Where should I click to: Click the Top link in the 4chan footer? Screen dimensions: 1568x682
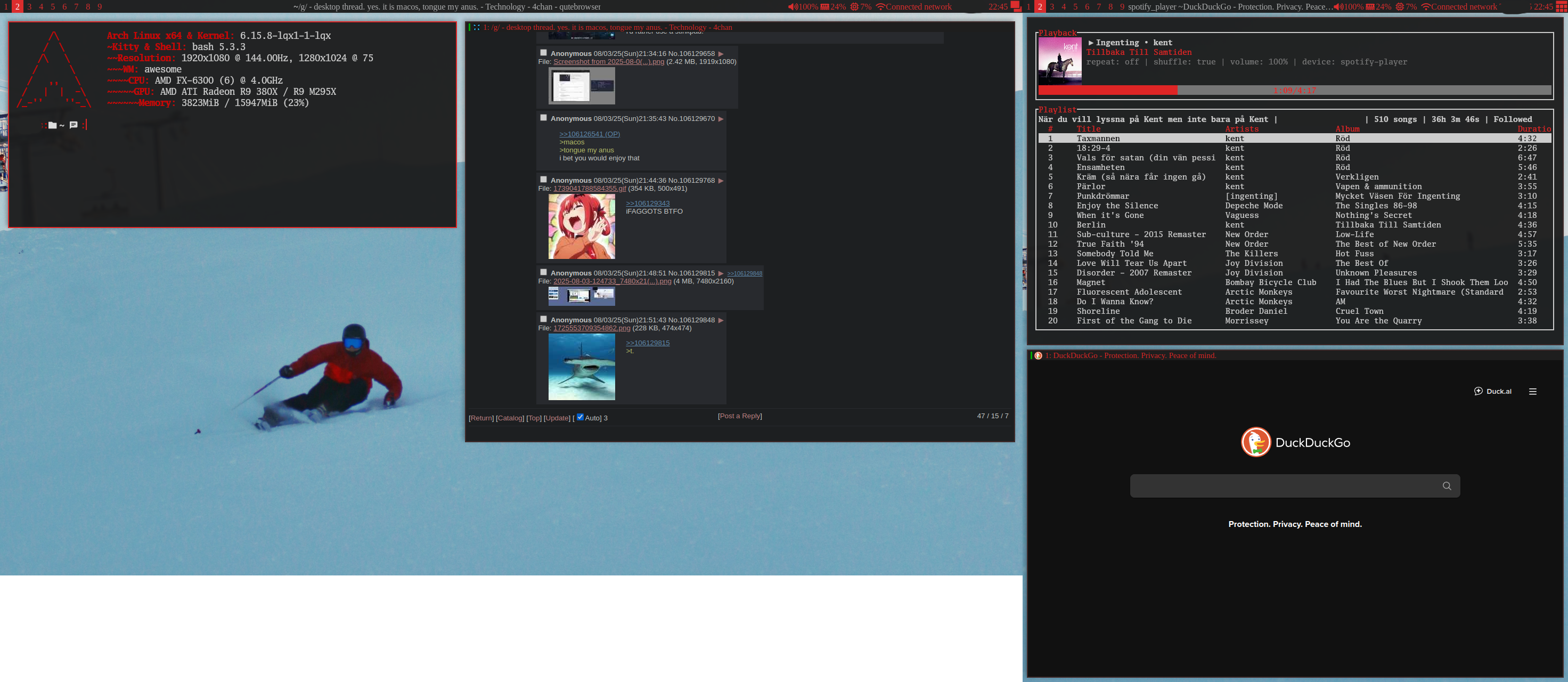tap(534, 418)
